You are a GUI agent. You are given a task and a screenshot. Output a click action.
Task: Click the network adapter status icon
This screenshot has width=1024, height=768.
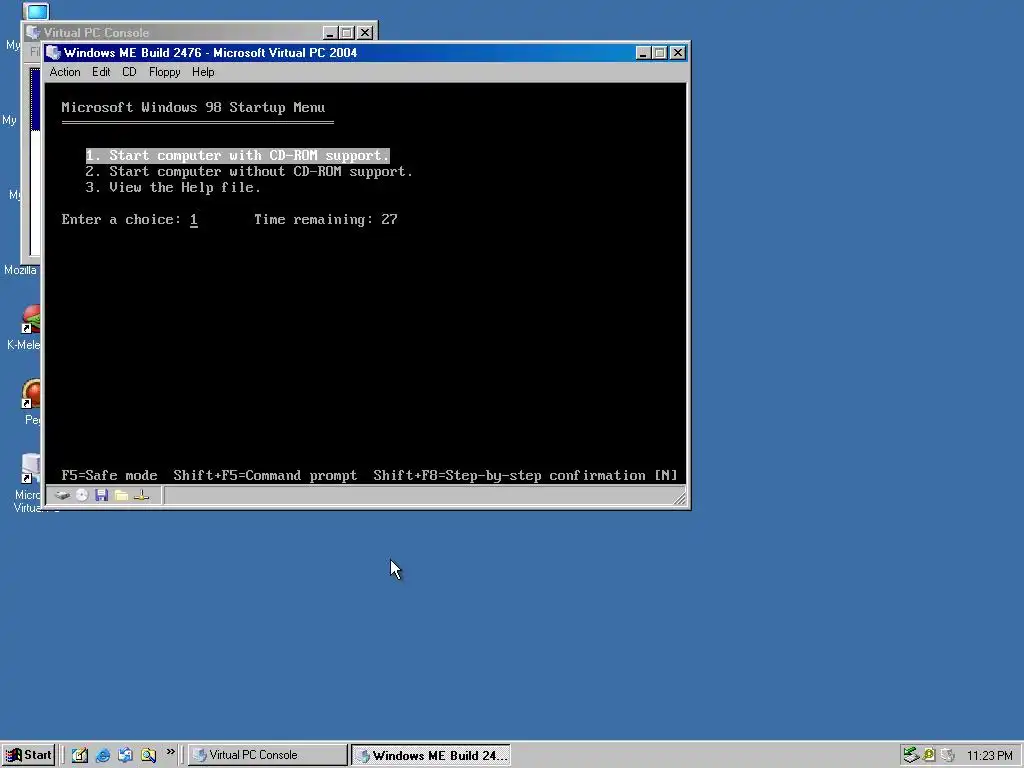click(x=141, y=496)
